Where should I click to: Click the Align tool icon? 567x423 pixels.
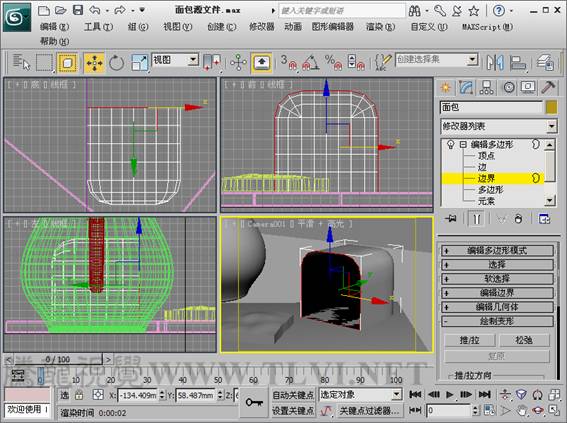click(518, 62)
